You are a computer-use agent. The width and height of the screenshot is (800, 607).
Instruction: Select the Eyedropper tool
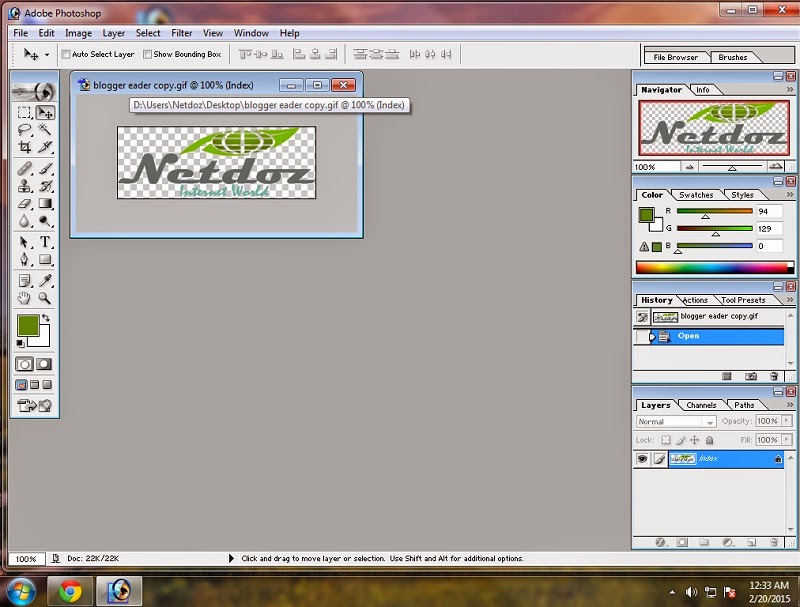pyautogui.click(x=45, y=281)
